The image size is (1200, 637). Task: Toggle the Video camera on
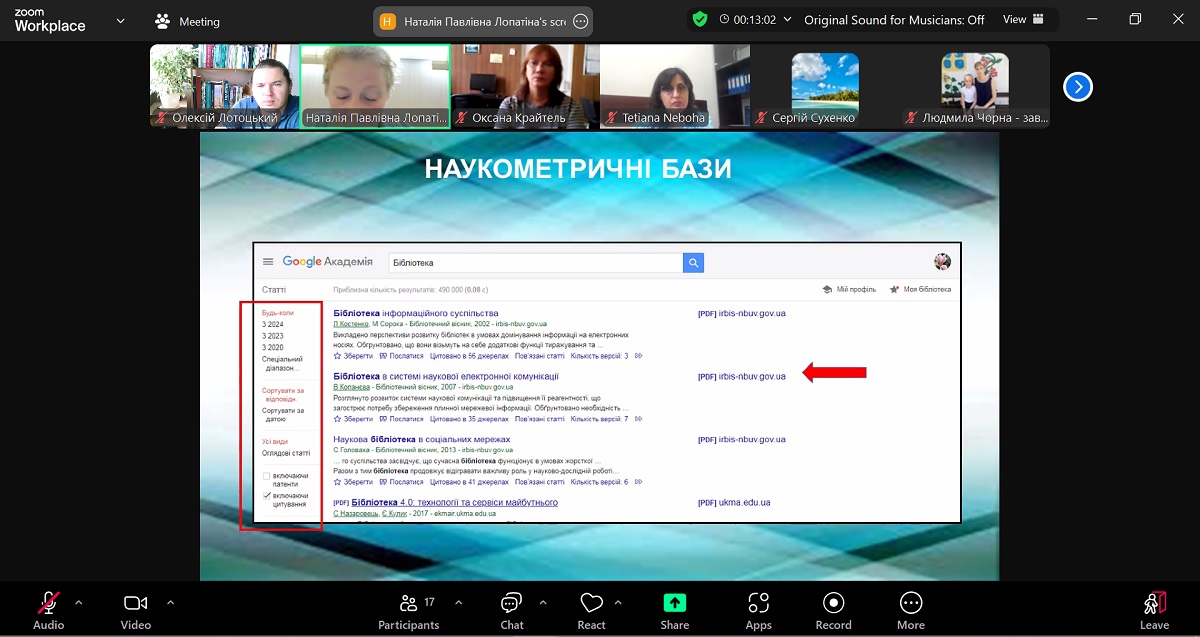click(x=135, y=603)
